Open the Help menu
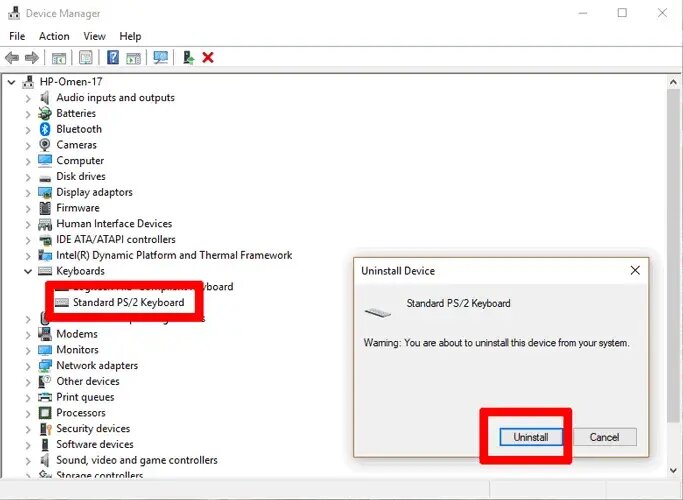The image size is (683, 500). (x=130, y=36)
